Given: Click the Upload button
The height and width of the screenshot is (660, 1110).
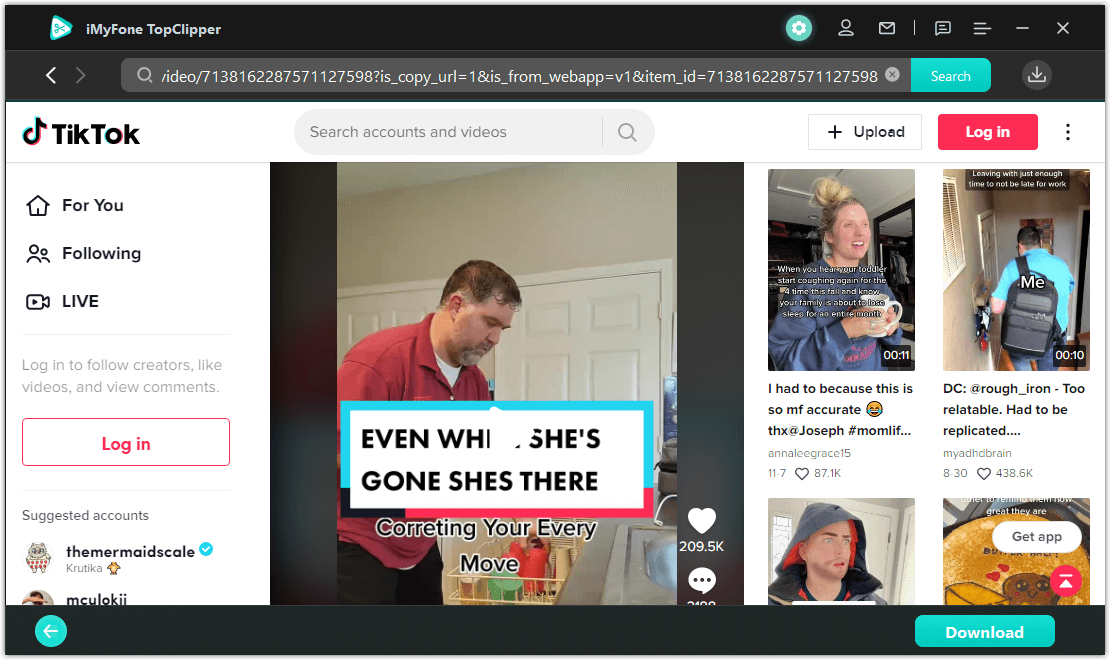Looking at the screenshot, I should click(865, 132).
